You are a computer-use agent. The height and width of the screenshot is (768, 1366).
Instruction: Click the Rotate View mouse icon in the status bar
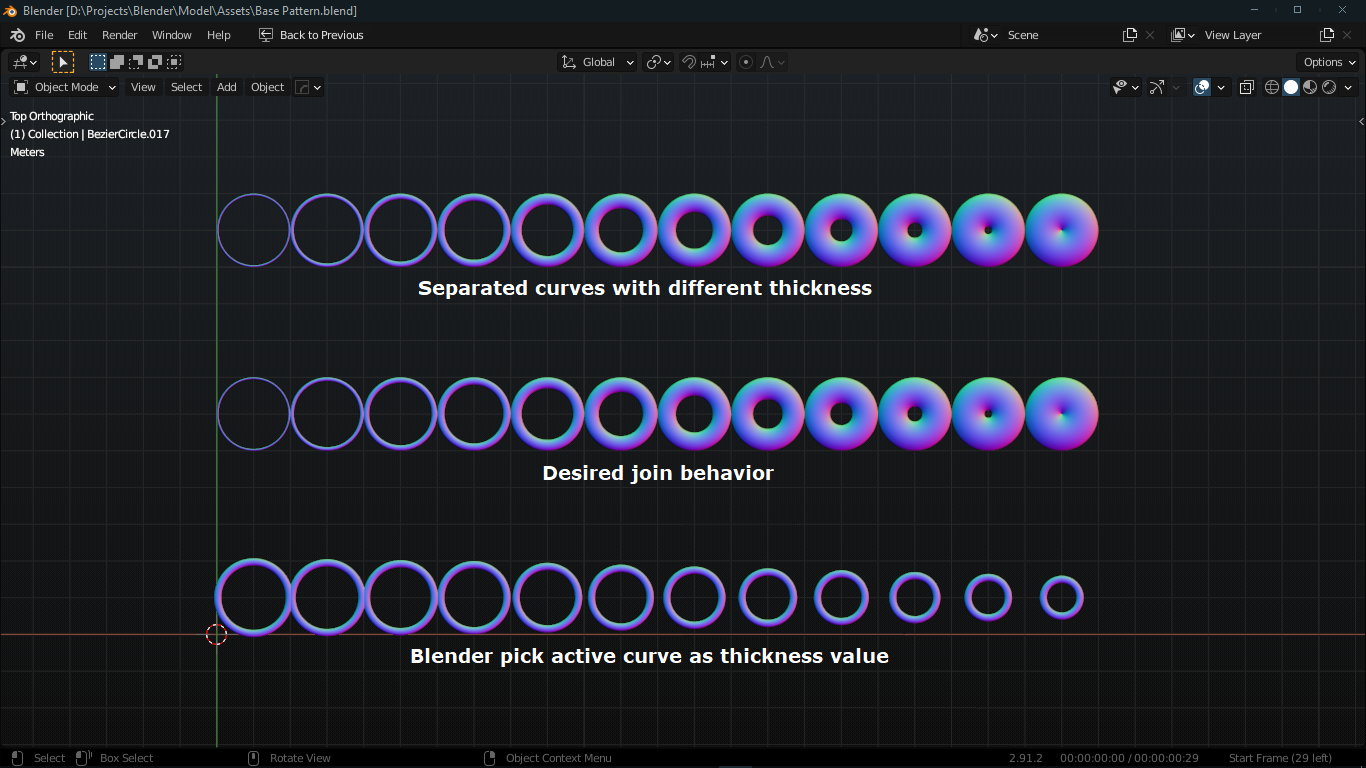coord(253,758)
